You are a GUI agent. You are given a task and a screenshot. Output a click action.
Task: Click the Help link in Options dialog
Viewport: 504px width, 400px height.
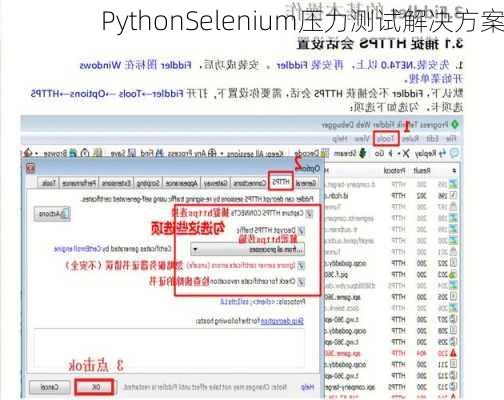[307, 387]
